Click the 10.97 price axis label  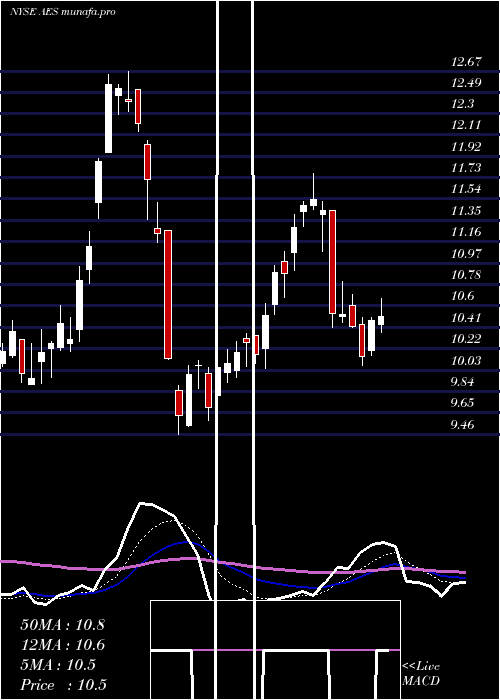[466, 254]
